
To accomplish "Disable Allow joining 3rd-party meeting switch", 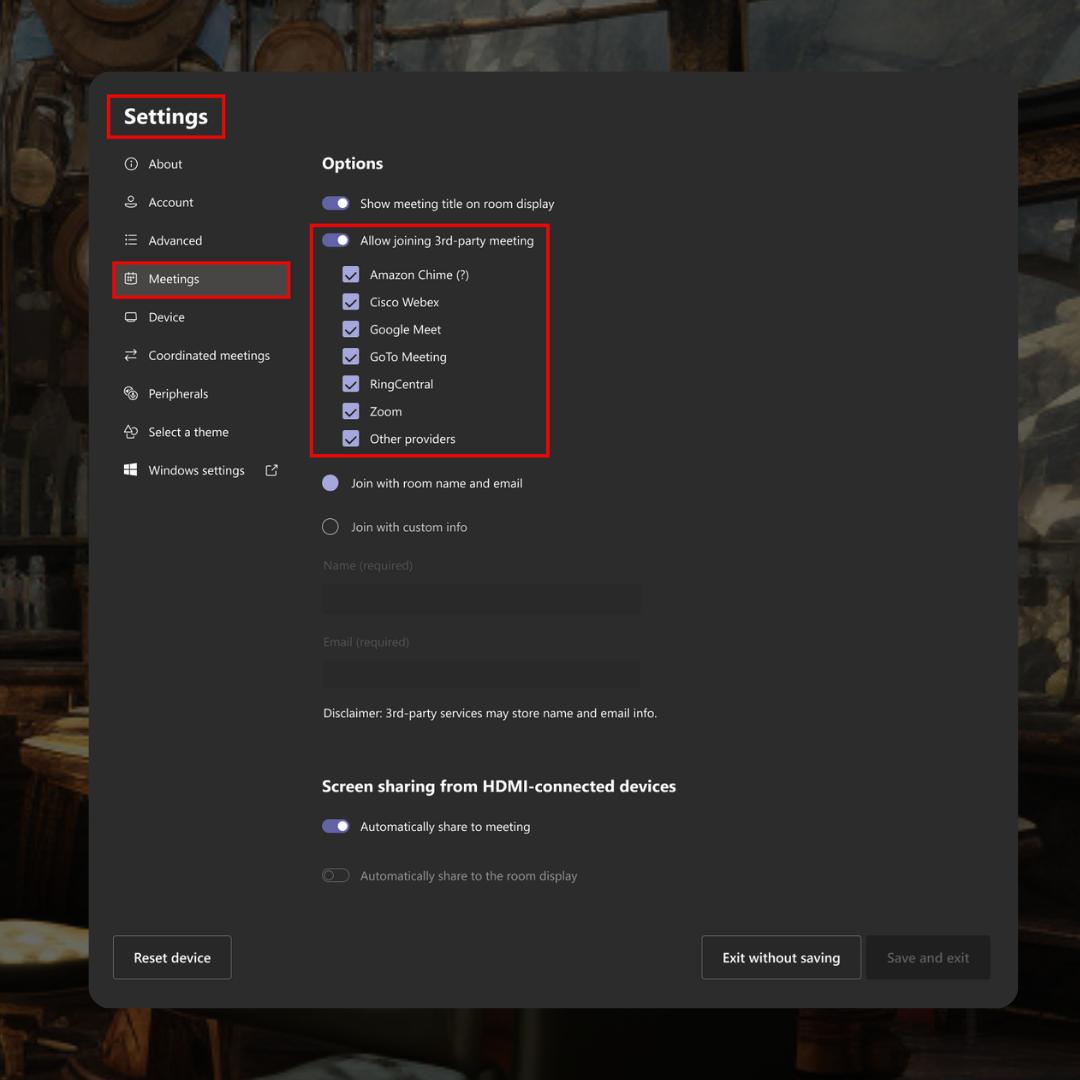I will click(x=336, y=240).
